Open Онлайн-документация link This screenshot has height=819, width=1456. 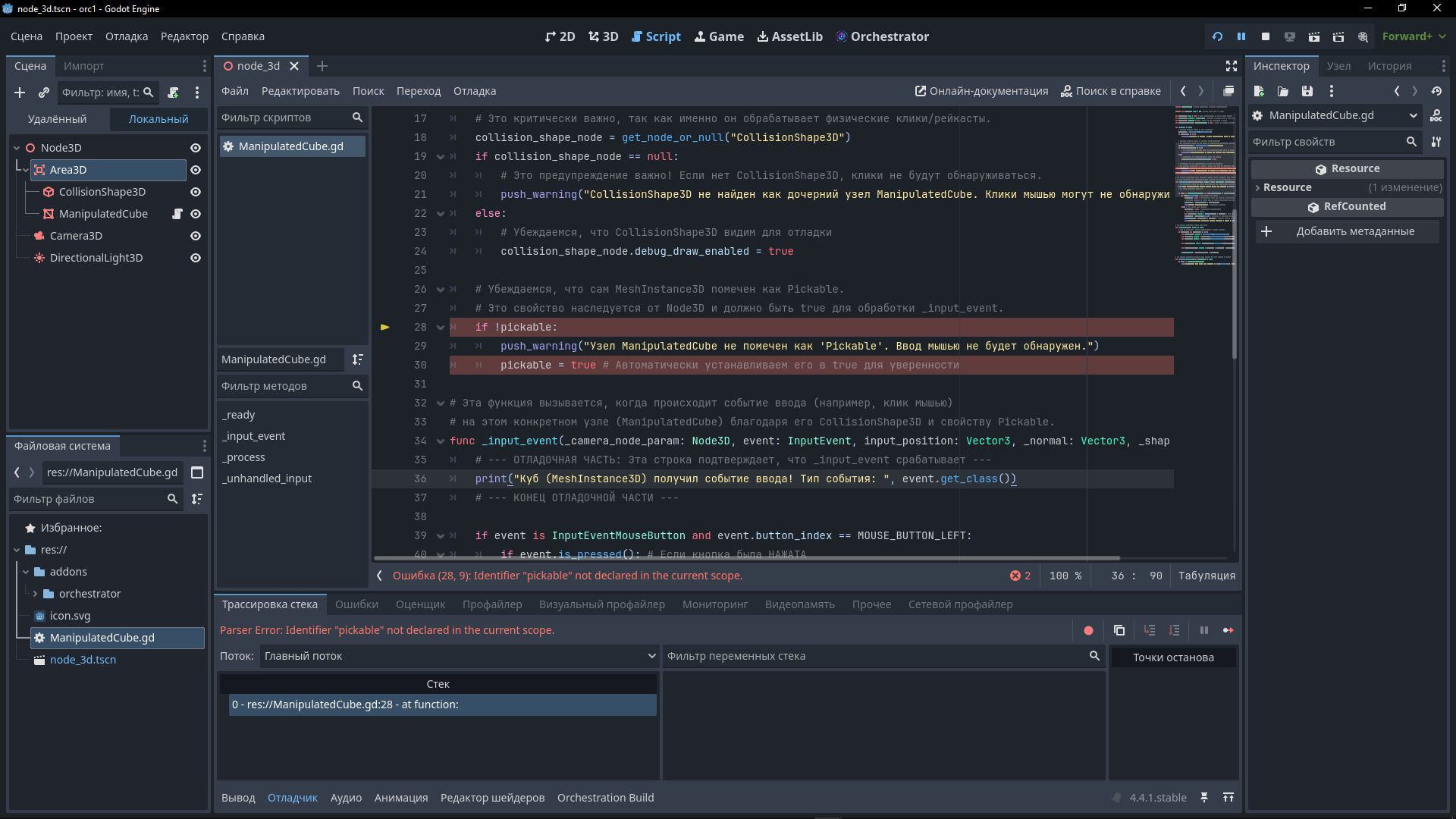point(981,91)
